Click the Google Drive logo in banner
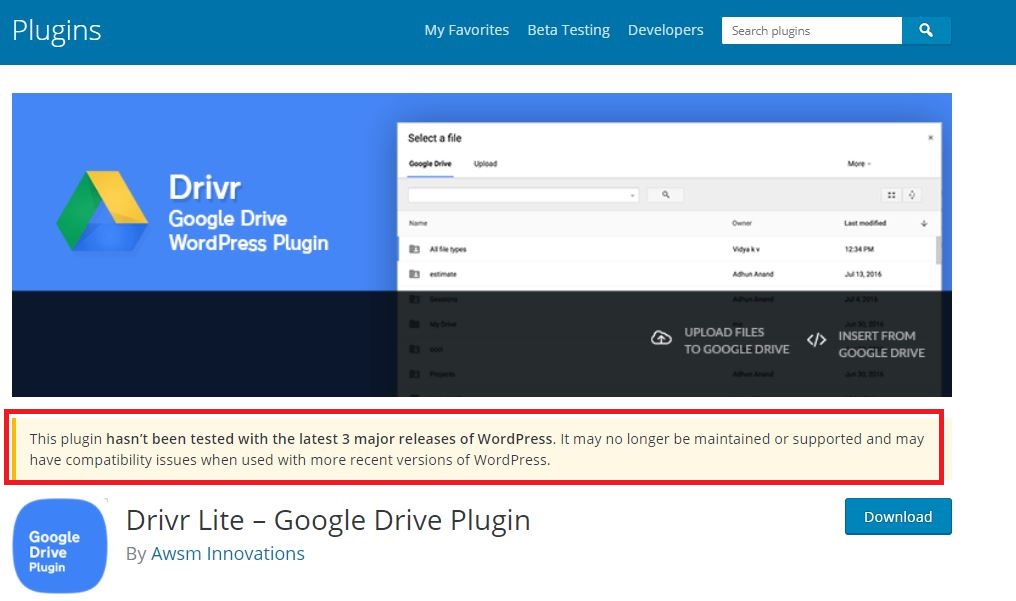1016x601 pixels. point(102,211)
